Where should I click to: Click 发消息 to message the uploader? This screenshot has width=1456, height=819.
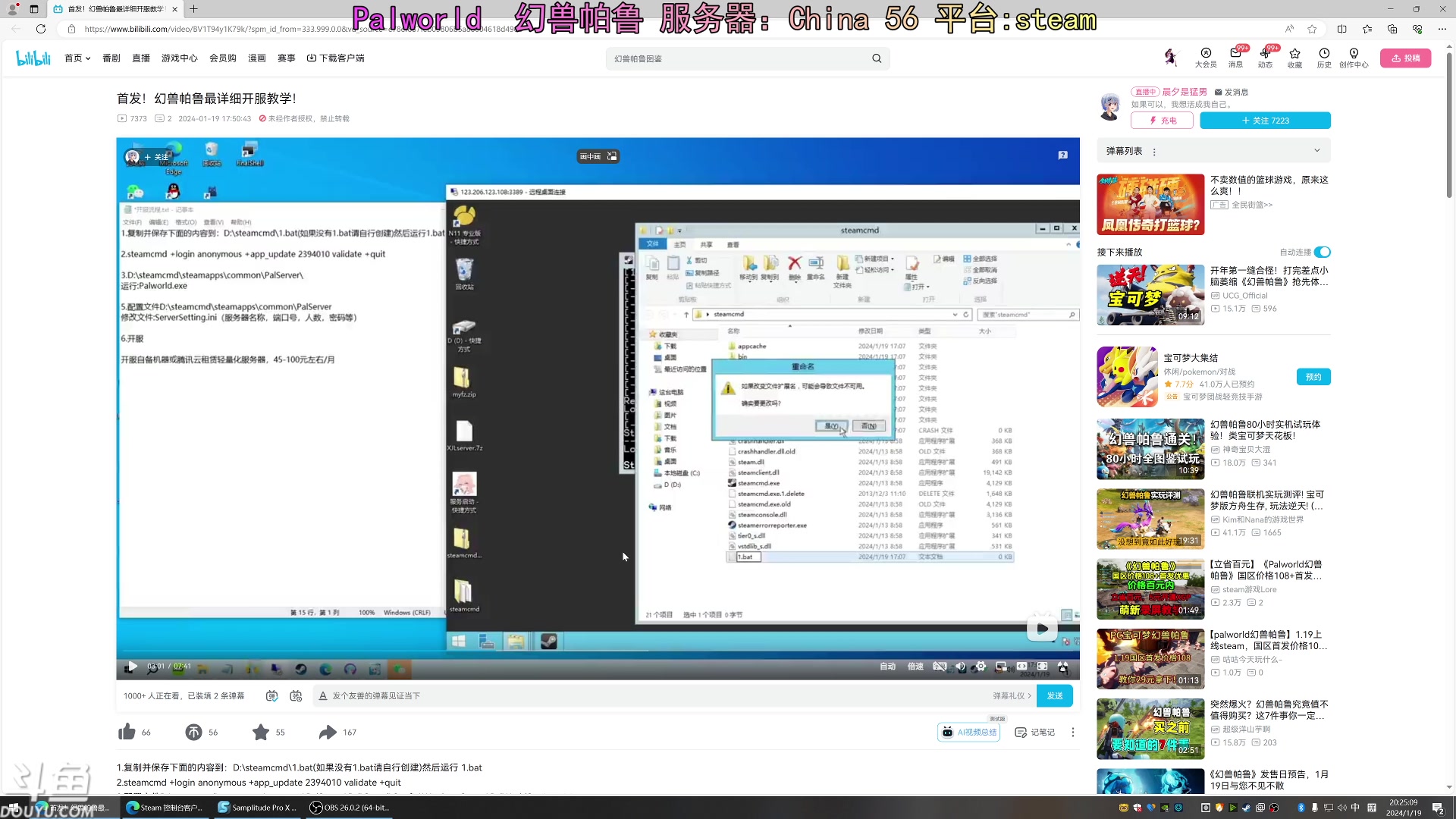pos(1232,92)
